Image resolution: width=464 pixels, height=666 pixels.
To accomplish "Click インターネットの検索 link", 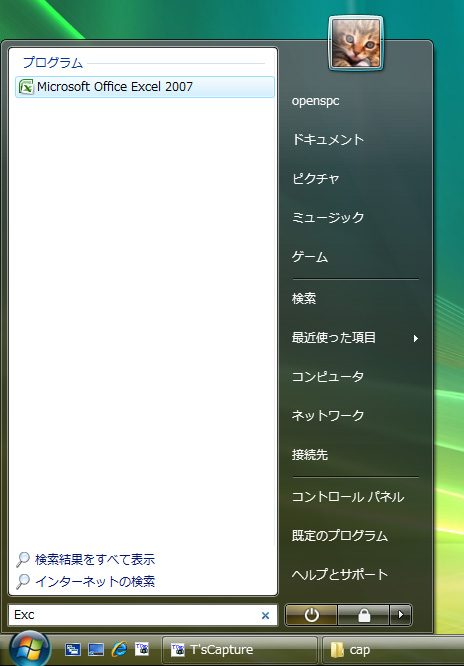I will [x=95, y=581].
